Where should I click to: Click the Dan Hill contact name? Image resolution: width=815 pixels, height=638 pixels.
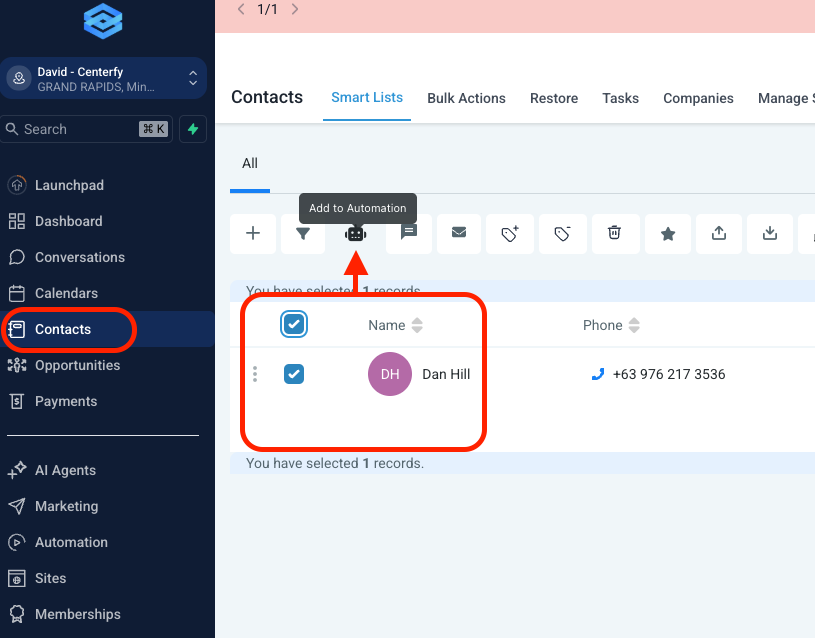point(446,374)
